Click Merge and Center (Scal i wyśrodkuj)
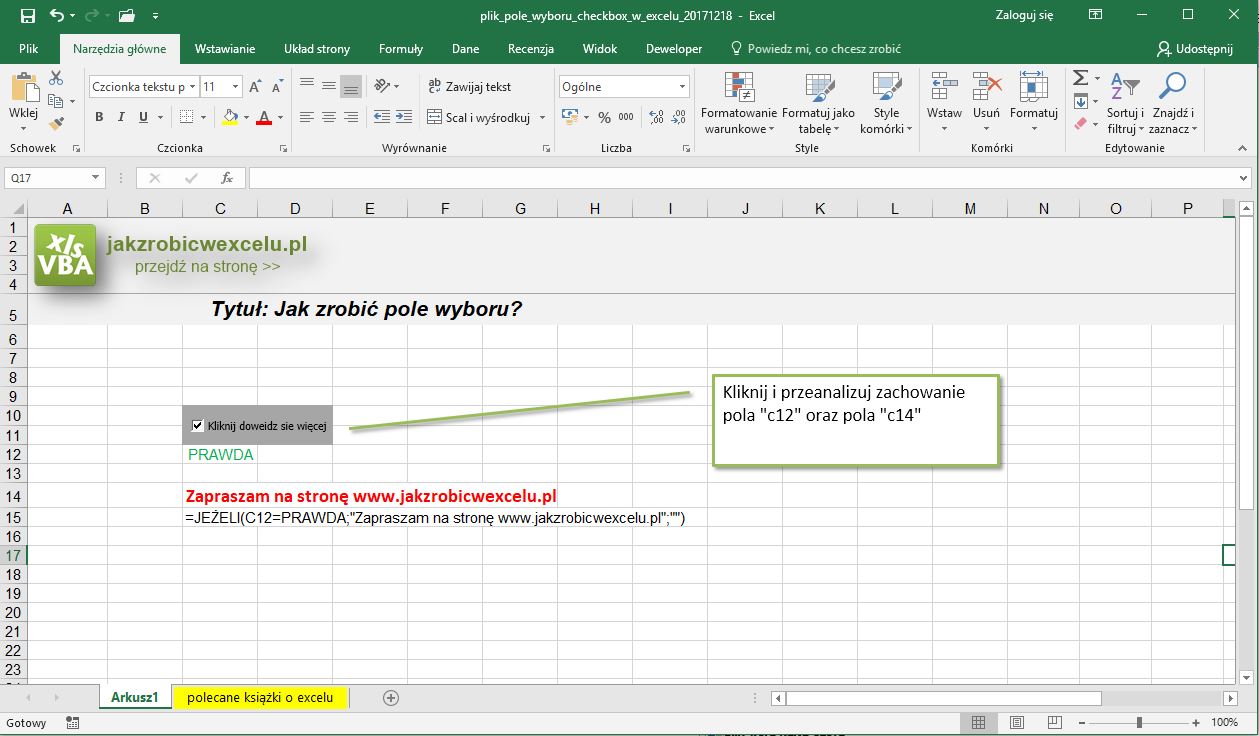Image resolution: width=1259 pixels, height=736 pixels. 478,118
